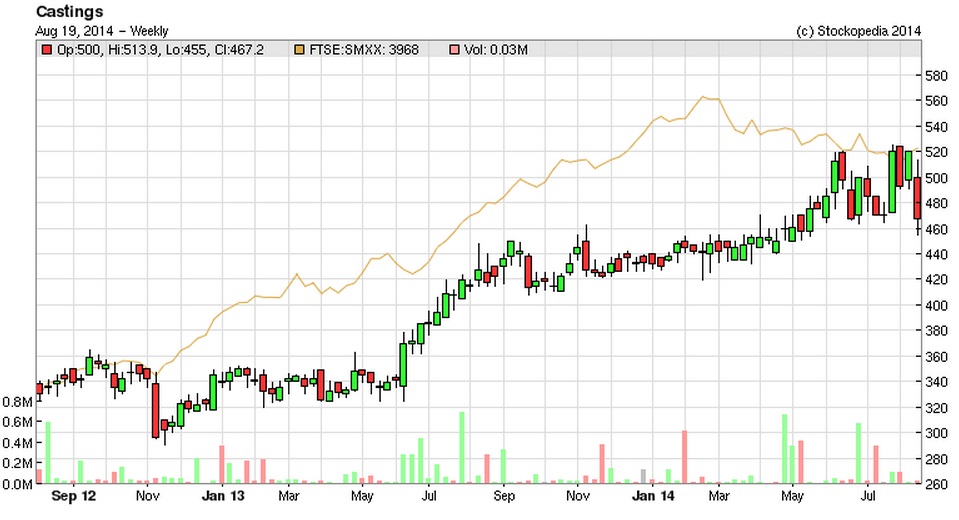Click the 300 price axis label
Viewport: 959px width, 520px height.
pos(936,433)
